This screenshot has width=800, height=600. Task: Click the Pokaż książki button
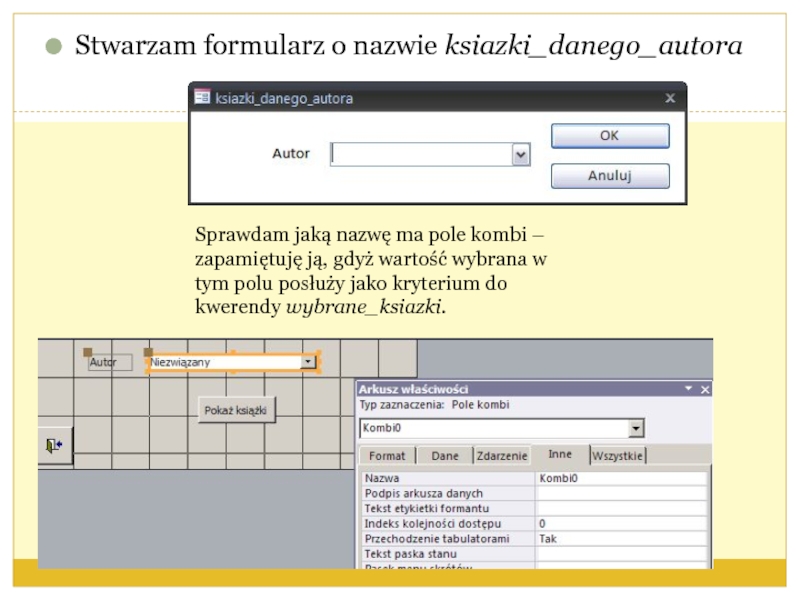(x=235, y=411)
